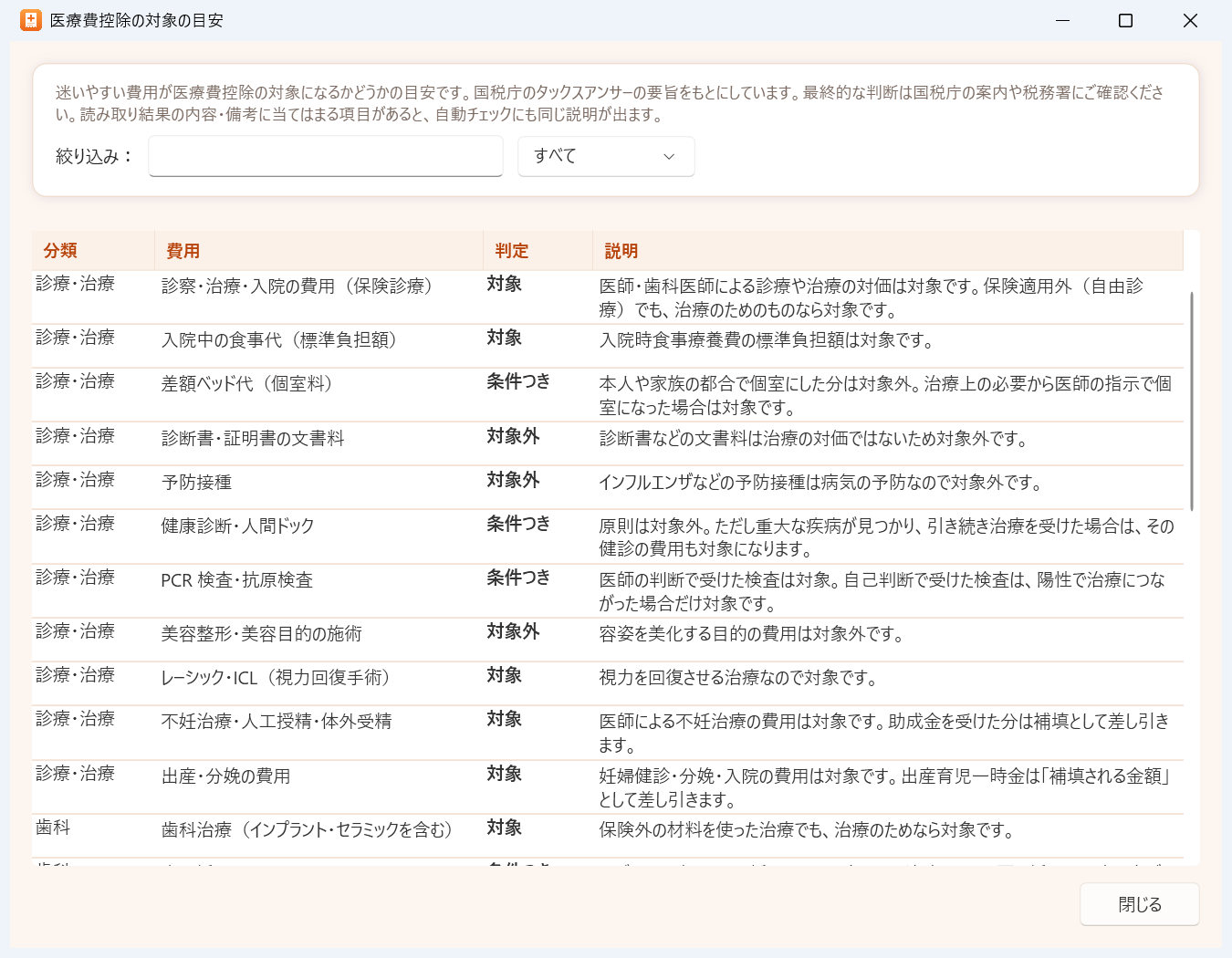Image resolution: width=1232 pixels, height=958 pixels.
Task: Click 診療・治療 cell in 出産・分娩の費用 row
Action: (76, 774)
